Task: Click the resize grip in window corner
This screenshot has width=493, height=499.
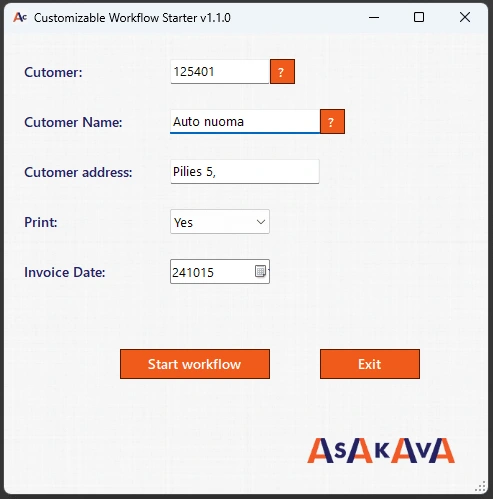Action: [x=480, y=486]
